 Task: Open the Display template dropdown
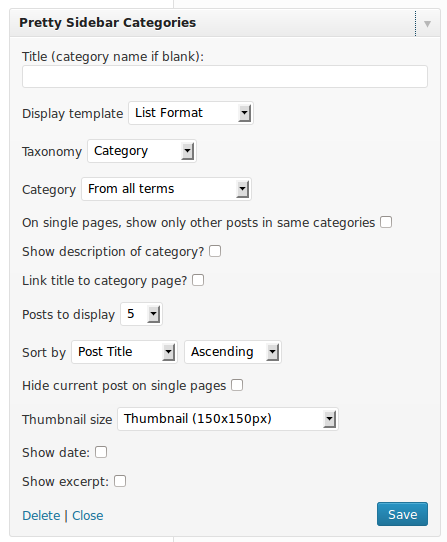coord(191,113)
